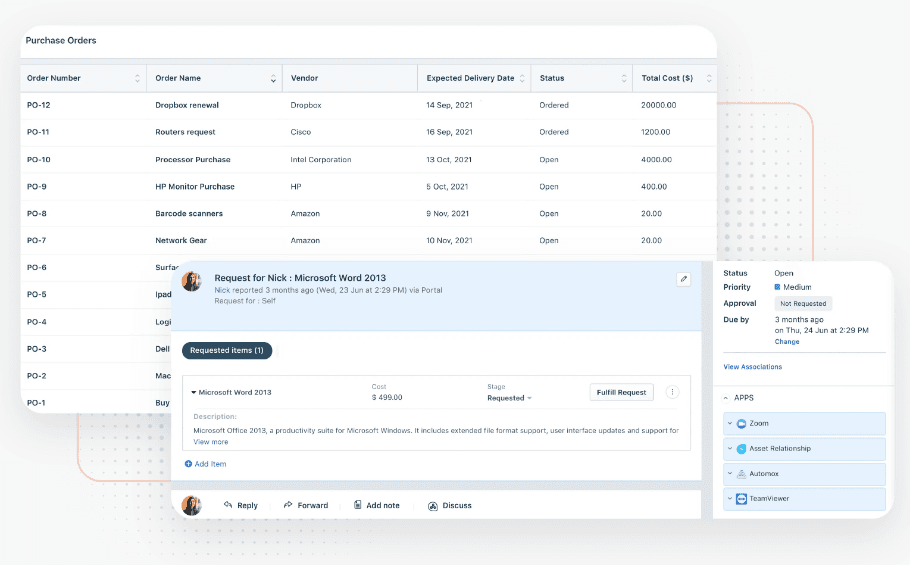Viewport: 910px width, 565px height.
Task: Click the Reply button
Action: pos(241,505)
